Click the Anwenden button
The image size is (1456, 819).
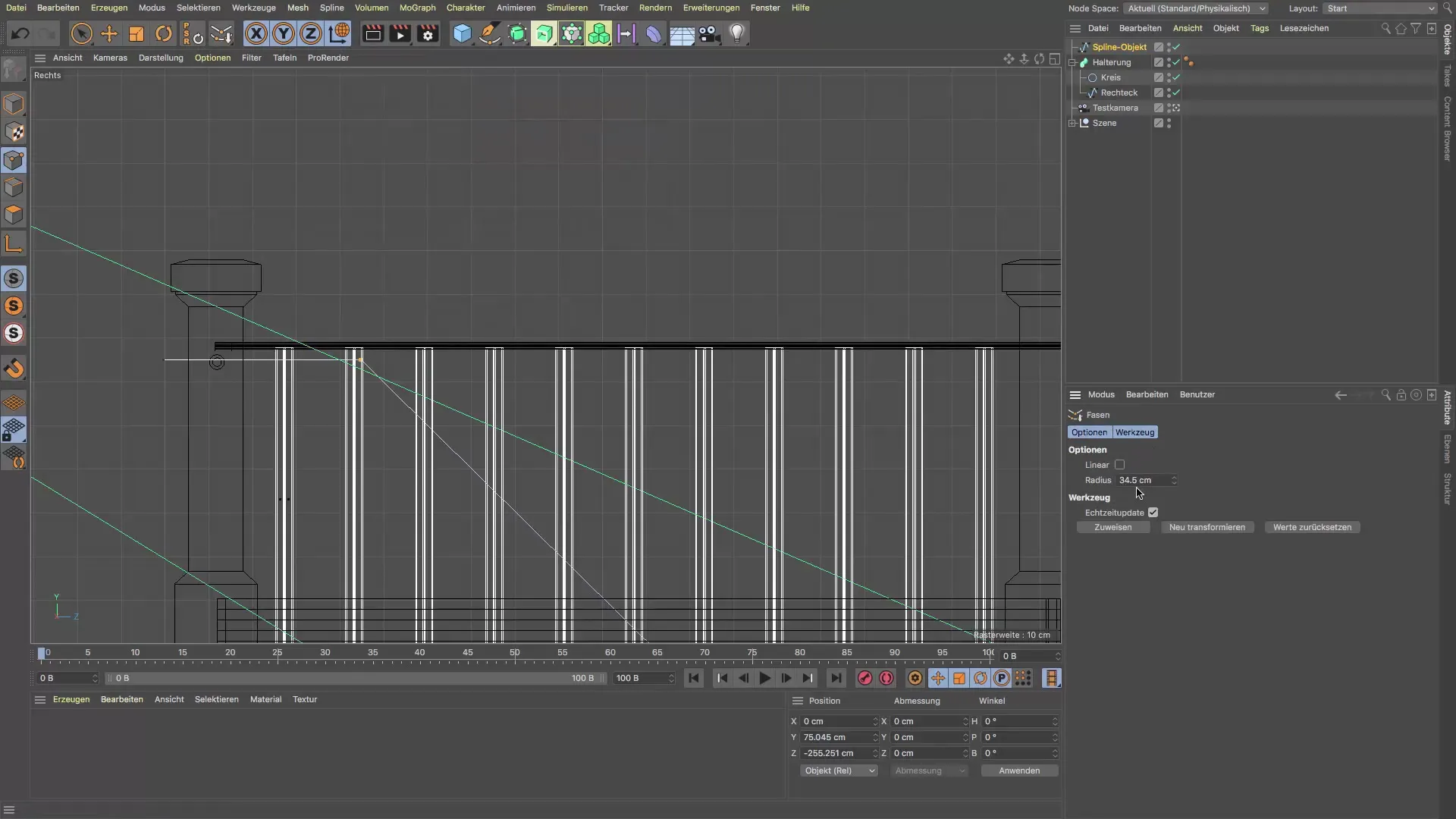(1019, 770)
